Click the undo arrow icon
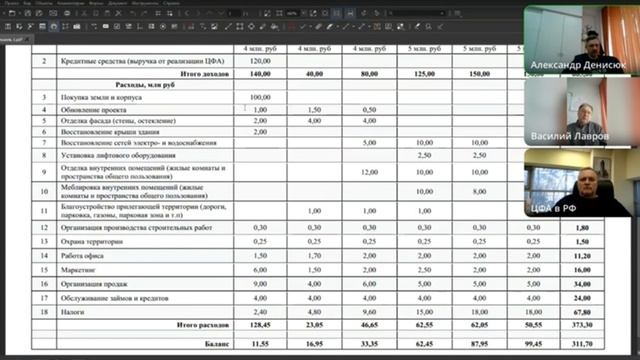 [x=132, y=13]
